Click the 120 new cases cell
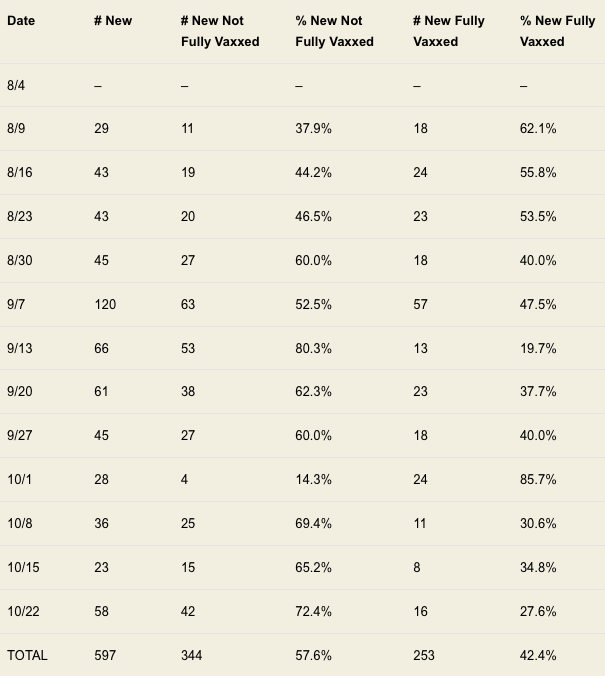This screenshot has height=676, width=605. pyautogui.click(x=104, y=304)
